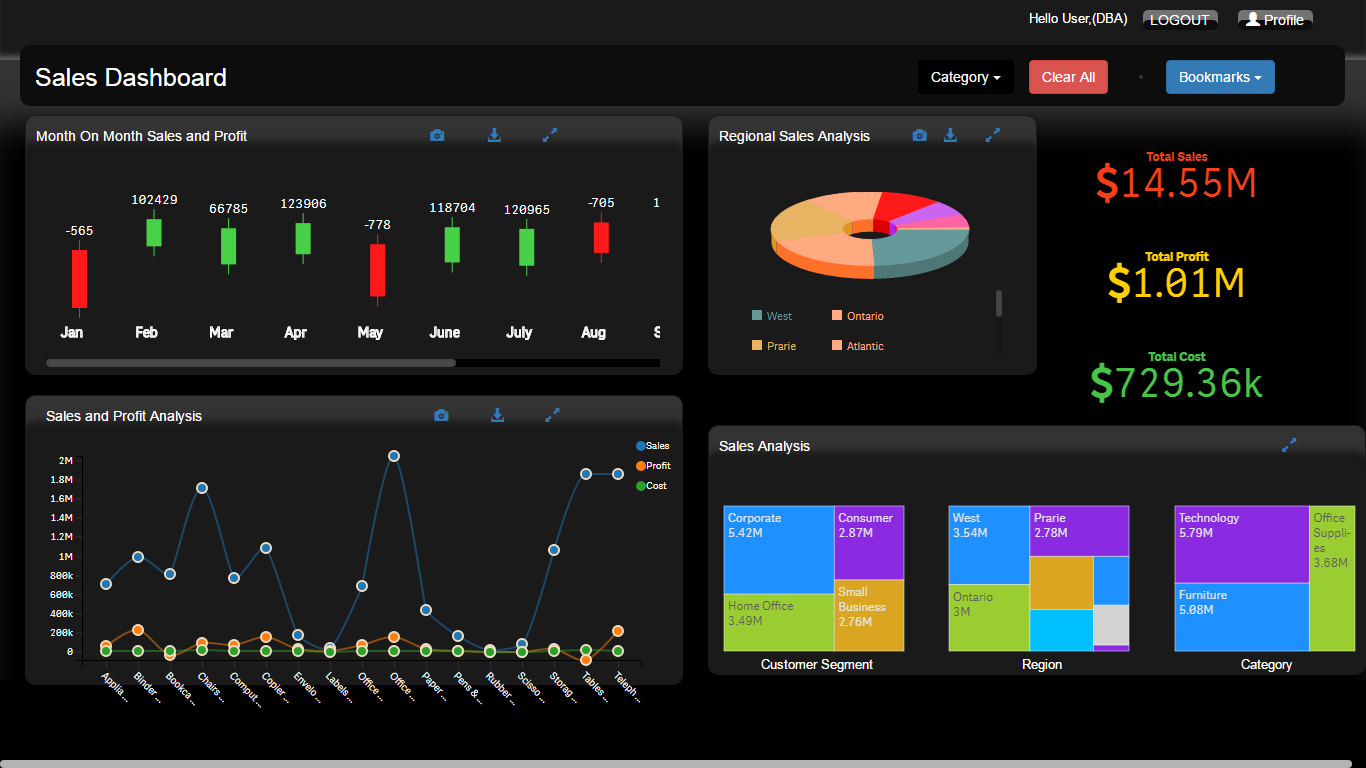This screenshot has height=768, width=1366.
Task: Download the Month On Month Sales chart
Action: [x=494, y=135]
